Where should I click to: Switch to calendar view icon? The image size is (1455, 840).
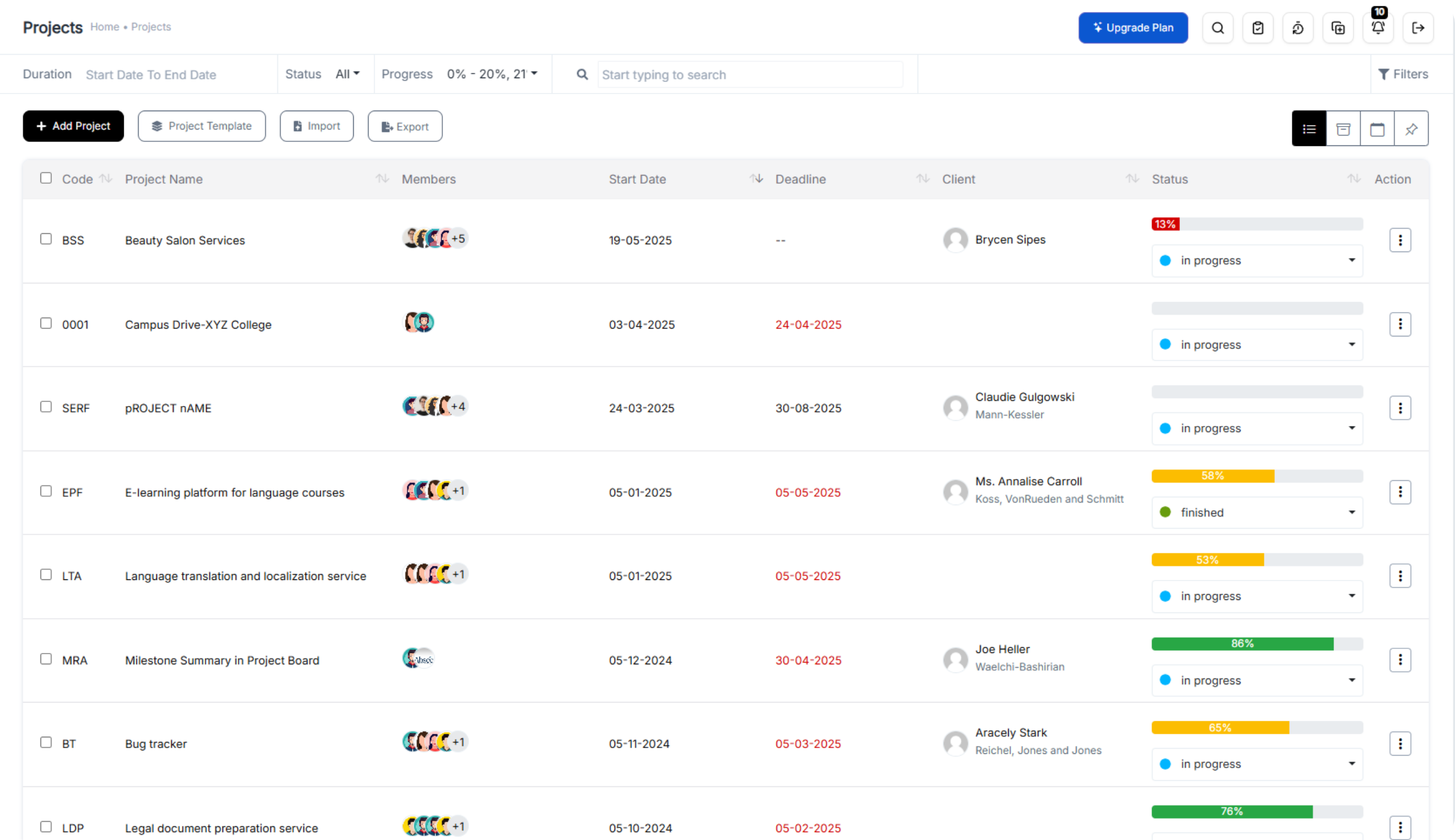click(1377, 129)
